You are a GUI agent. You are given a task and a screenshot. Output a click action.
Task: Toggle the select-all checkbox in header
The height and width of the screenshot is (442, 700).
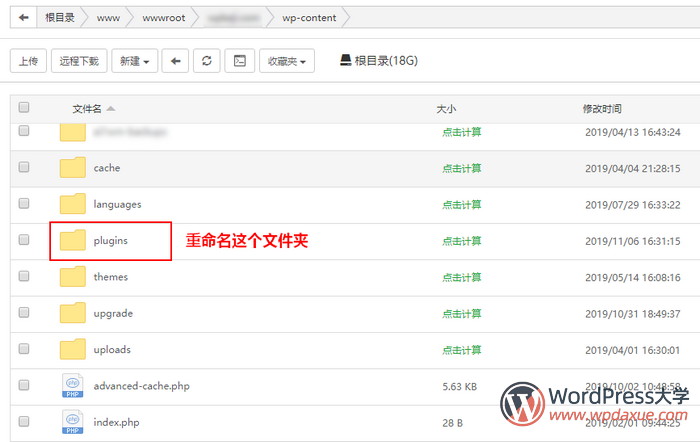[24, 107]
